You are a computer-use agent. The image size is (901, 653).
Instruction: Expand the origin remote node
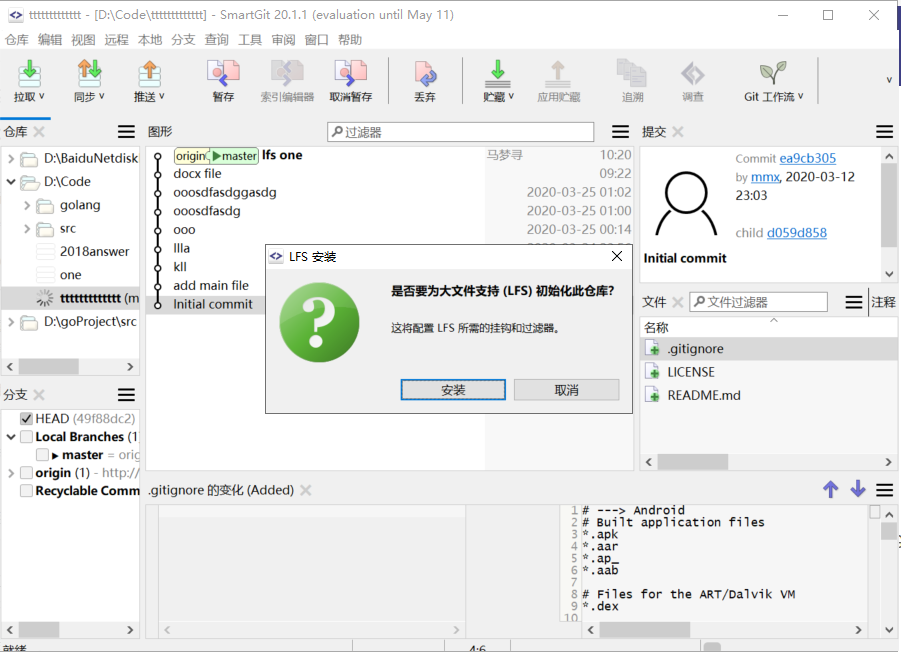[11, 473]
